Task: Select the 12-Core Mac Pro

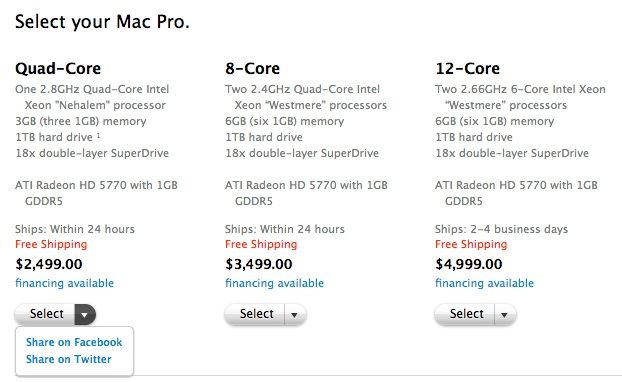Action: click(x=465, y=315)
